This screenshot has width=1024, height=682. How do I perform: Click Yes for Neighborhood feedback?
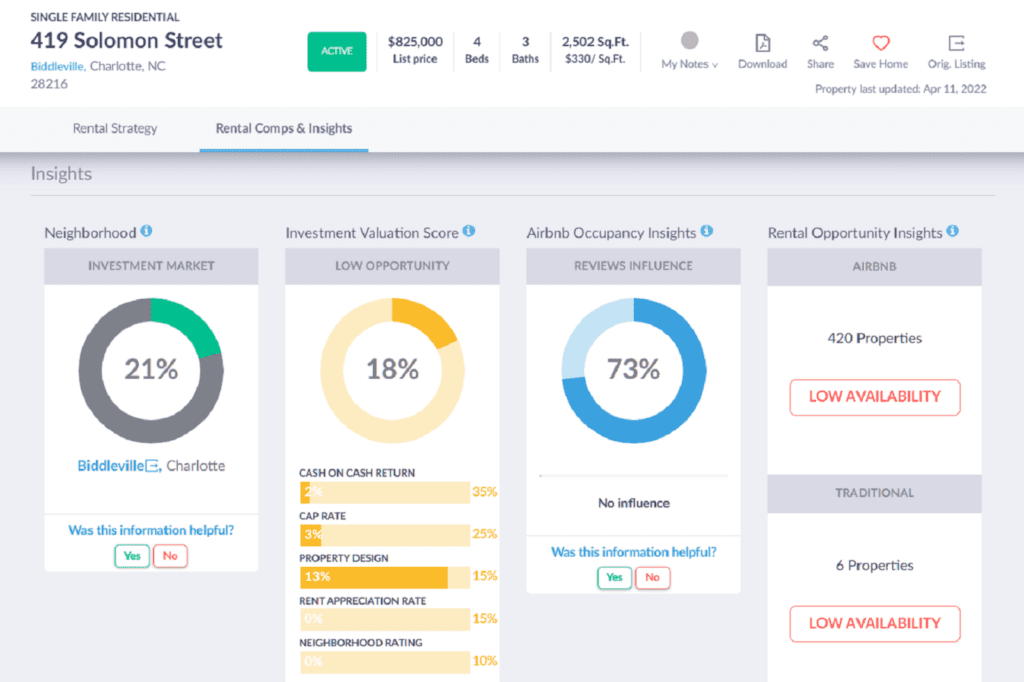coord(132,556)
